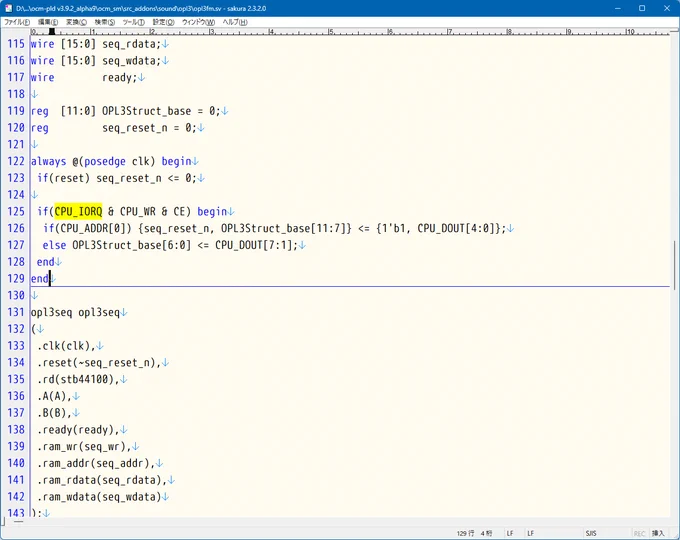The height and width of the screenshot is (540, 680).
Task: Minimize the sakura editor window
Action: pos(618,8)
